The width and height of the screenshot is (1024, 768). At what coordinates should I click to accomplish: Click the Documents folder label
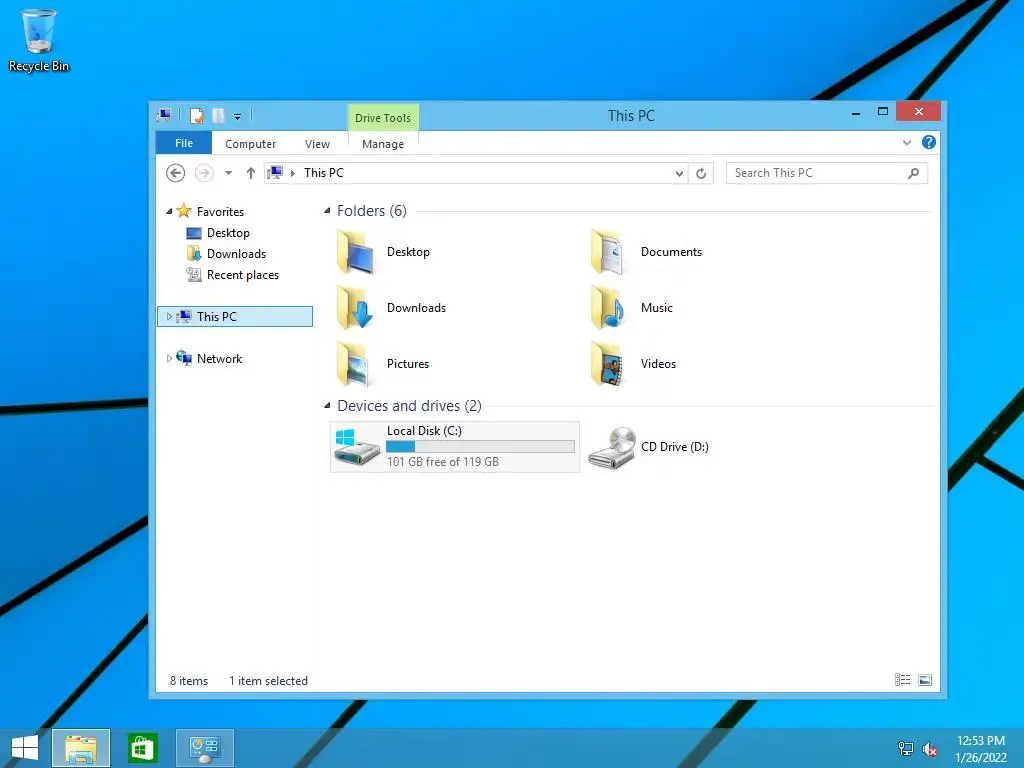(x=671, y=252)
